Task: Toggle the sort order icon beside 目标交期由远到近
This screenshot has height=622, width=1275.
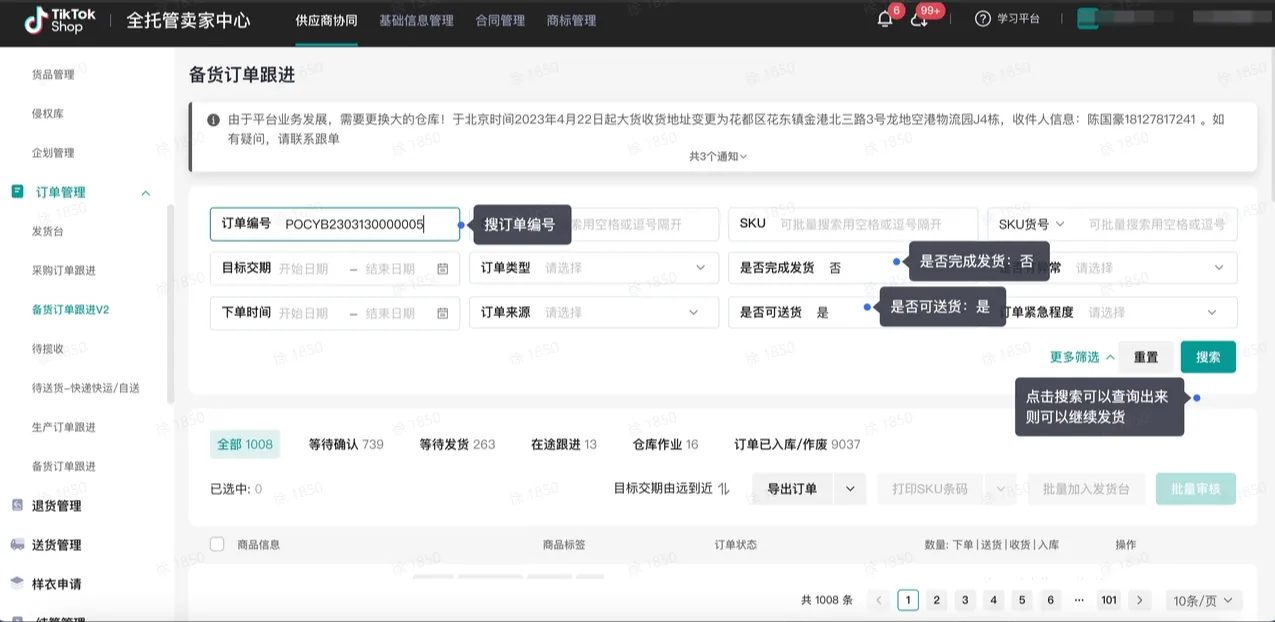Action: (724, 488)
